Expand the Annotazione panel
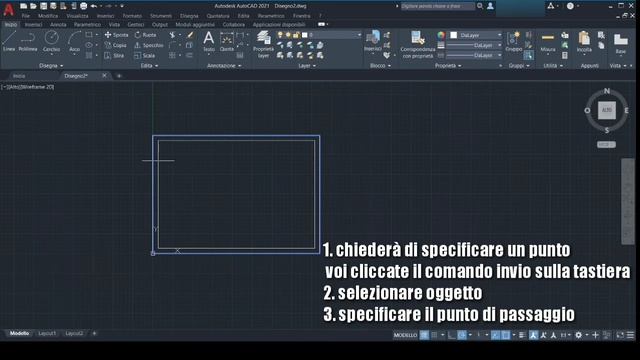 point(224,66)
